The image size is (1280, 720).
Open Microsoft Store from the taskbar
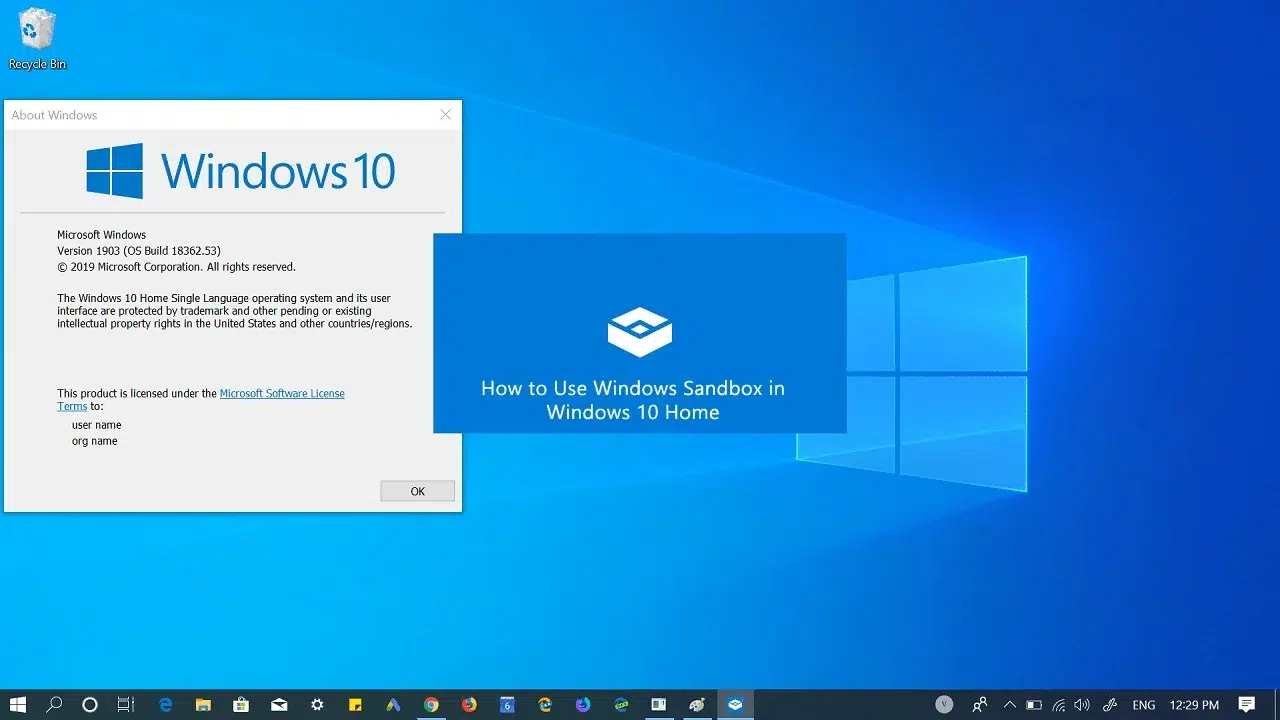pos(241,704)
